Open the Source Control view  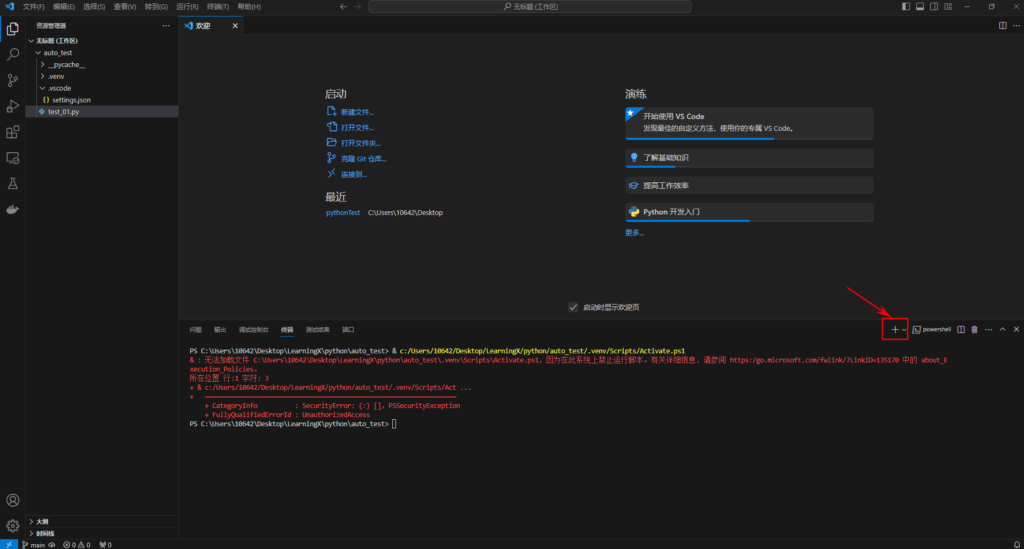coord(13,80)
